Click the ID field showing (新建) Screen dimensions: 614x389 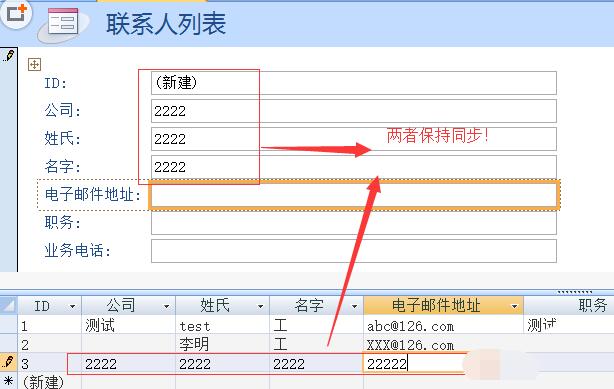click(354, 83)
